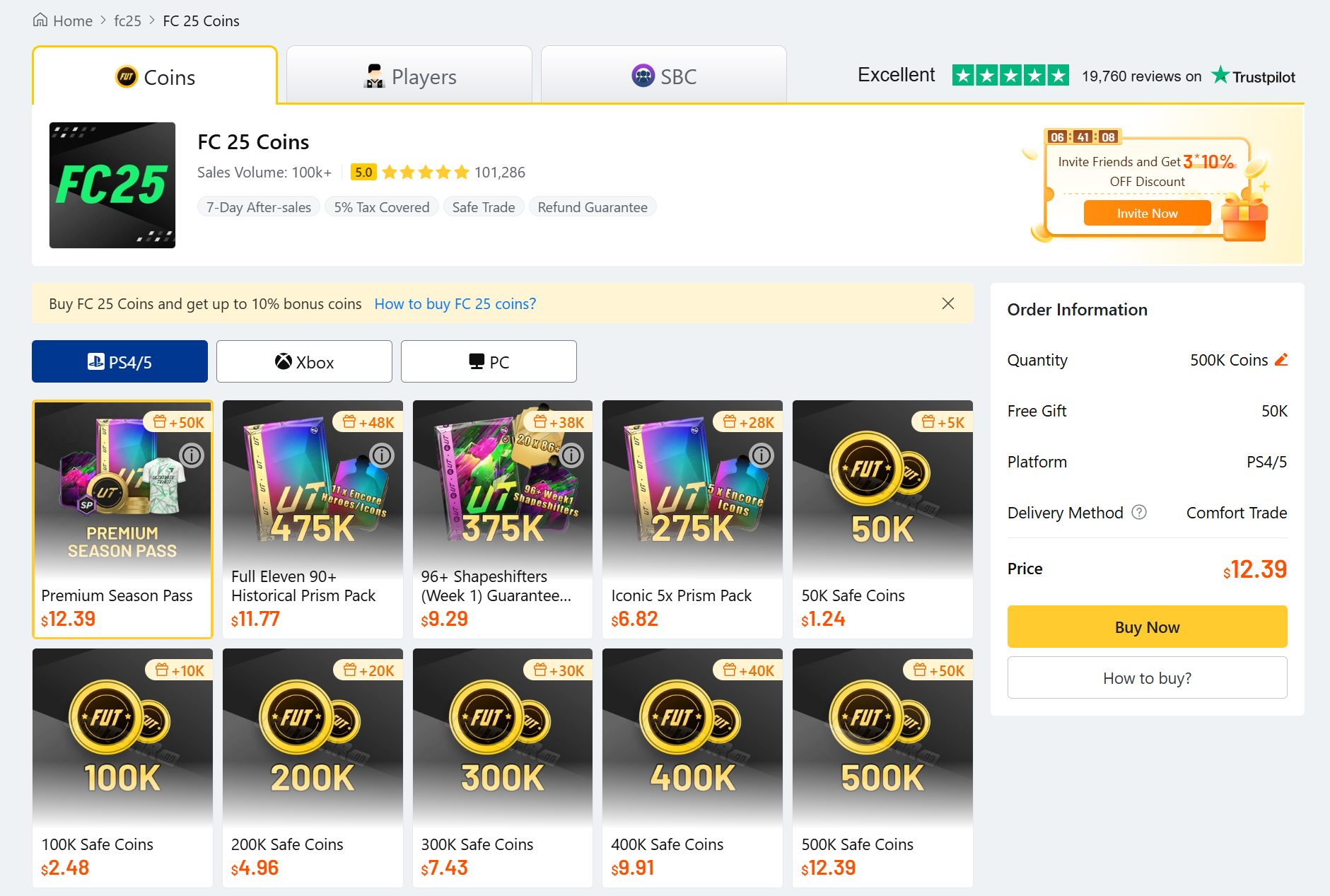
Task: Choose the 50K Safe Coins card
Action: coord(882,519)
